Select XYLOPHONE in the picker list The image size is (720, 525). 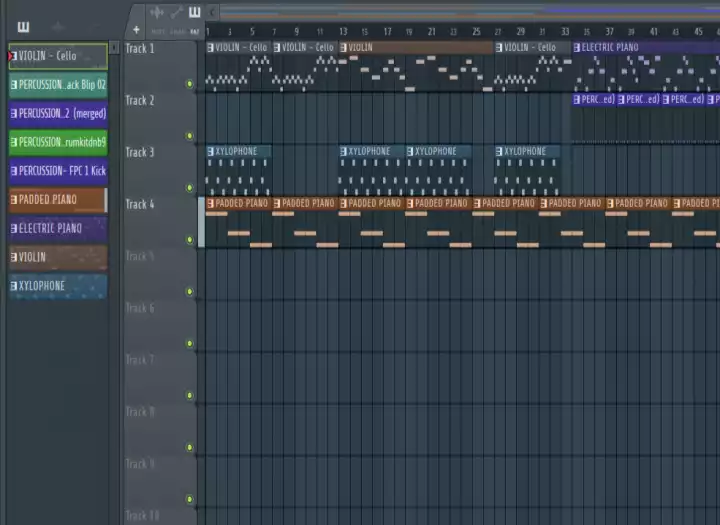point(58,286)
